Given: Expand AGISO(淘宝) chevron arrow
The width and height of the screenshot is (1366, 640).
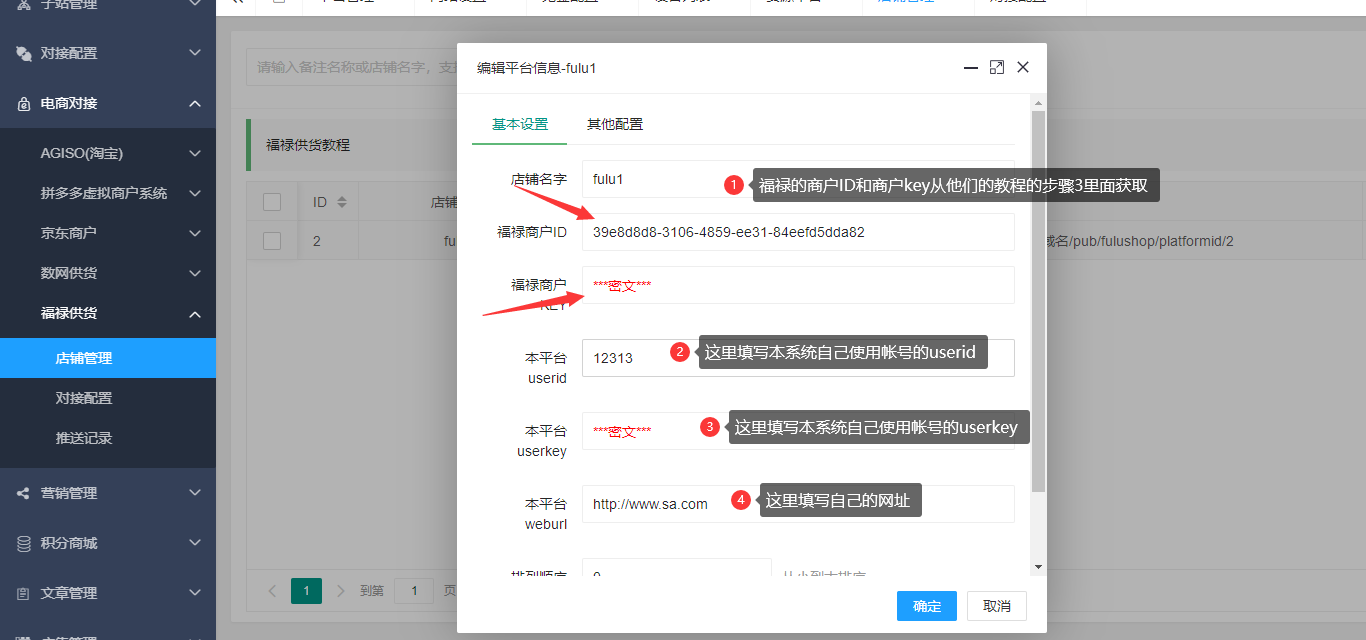Looking at the screenshot, I should pos(195,153).
